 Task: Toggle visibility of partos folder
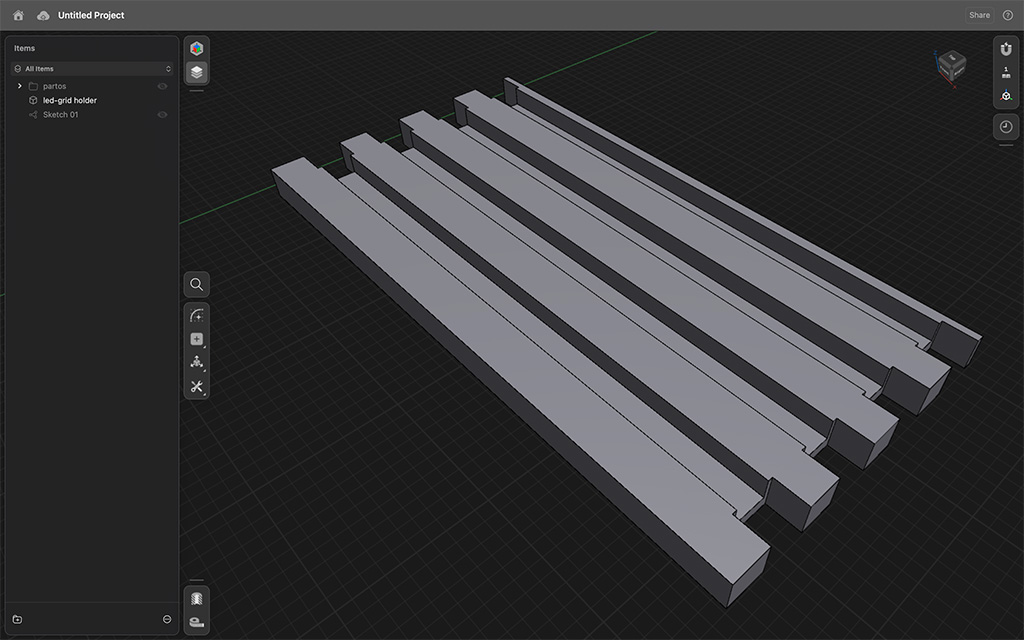[x=162, y=86]
